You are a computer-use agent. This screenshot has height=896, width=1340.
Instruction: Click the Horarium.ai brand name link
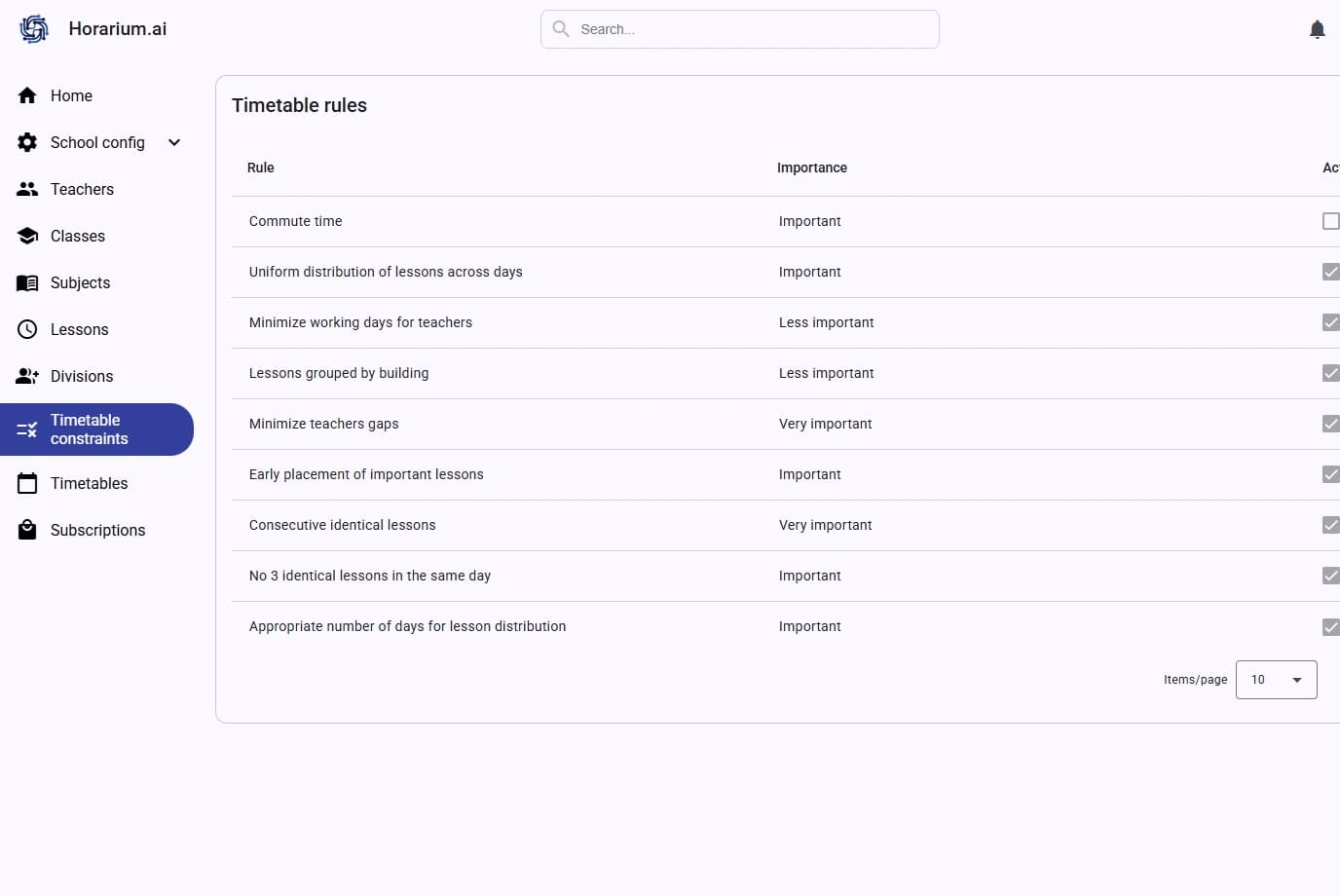click(x=117, y=29)
